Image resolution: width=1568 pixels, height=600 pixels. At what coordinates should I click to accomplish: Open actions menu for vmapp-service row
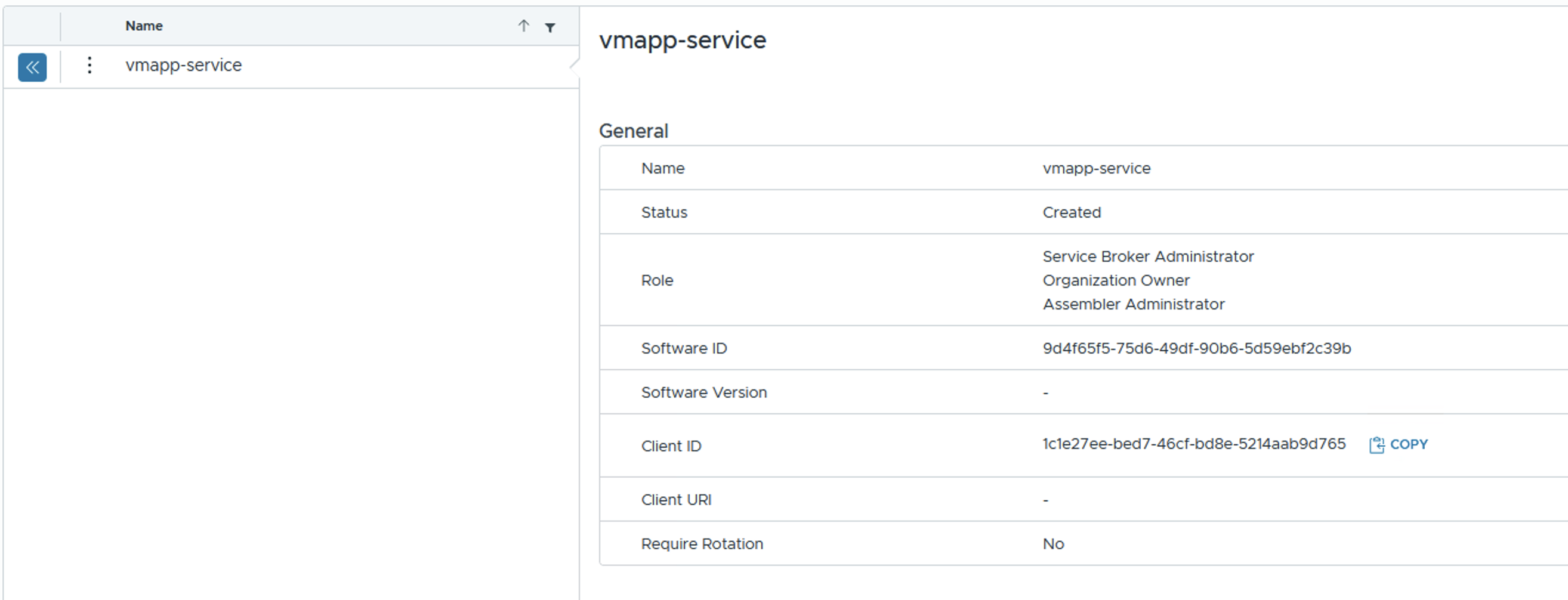click(x=89, y=65)
